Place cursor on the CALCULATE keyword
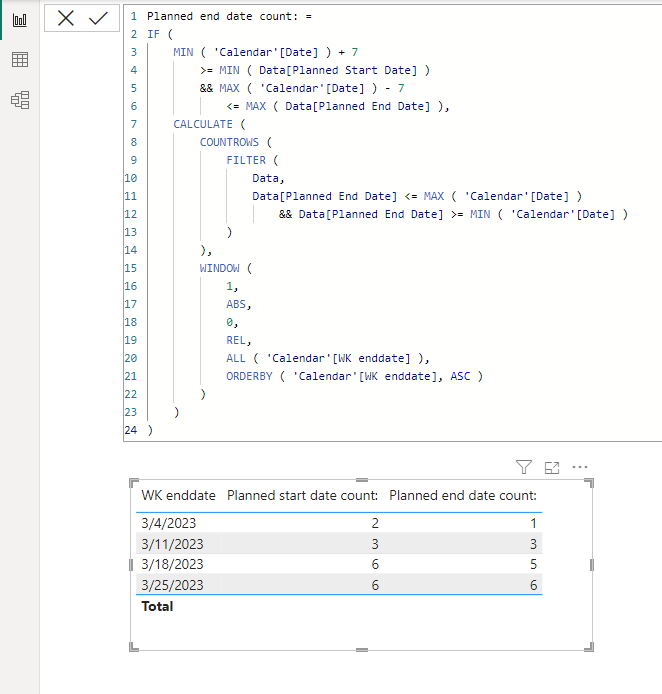This screenshot has width=662, height=694. click(203, 124)
